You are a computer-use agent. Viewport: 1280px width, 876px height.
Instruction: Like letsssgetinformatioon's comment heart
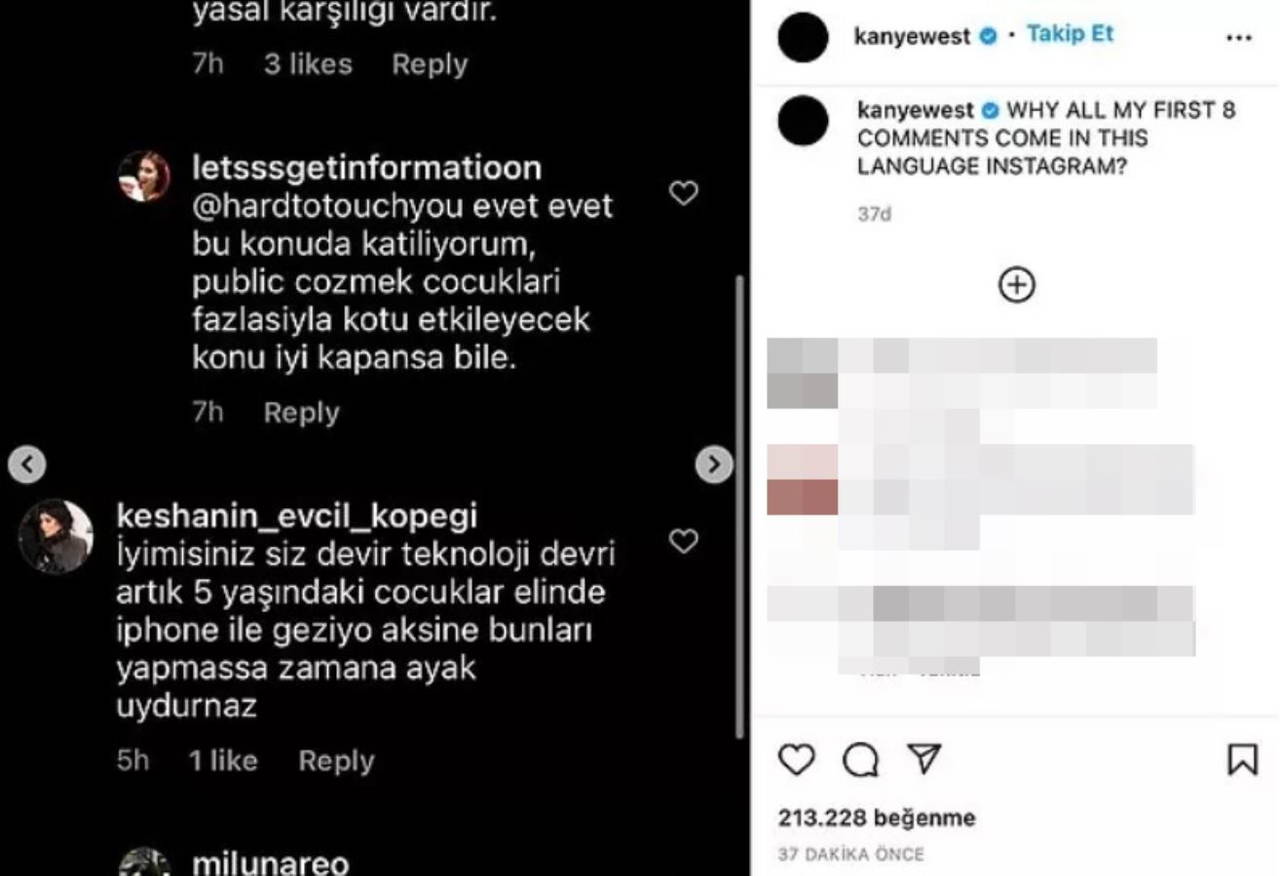pos(683,193)
